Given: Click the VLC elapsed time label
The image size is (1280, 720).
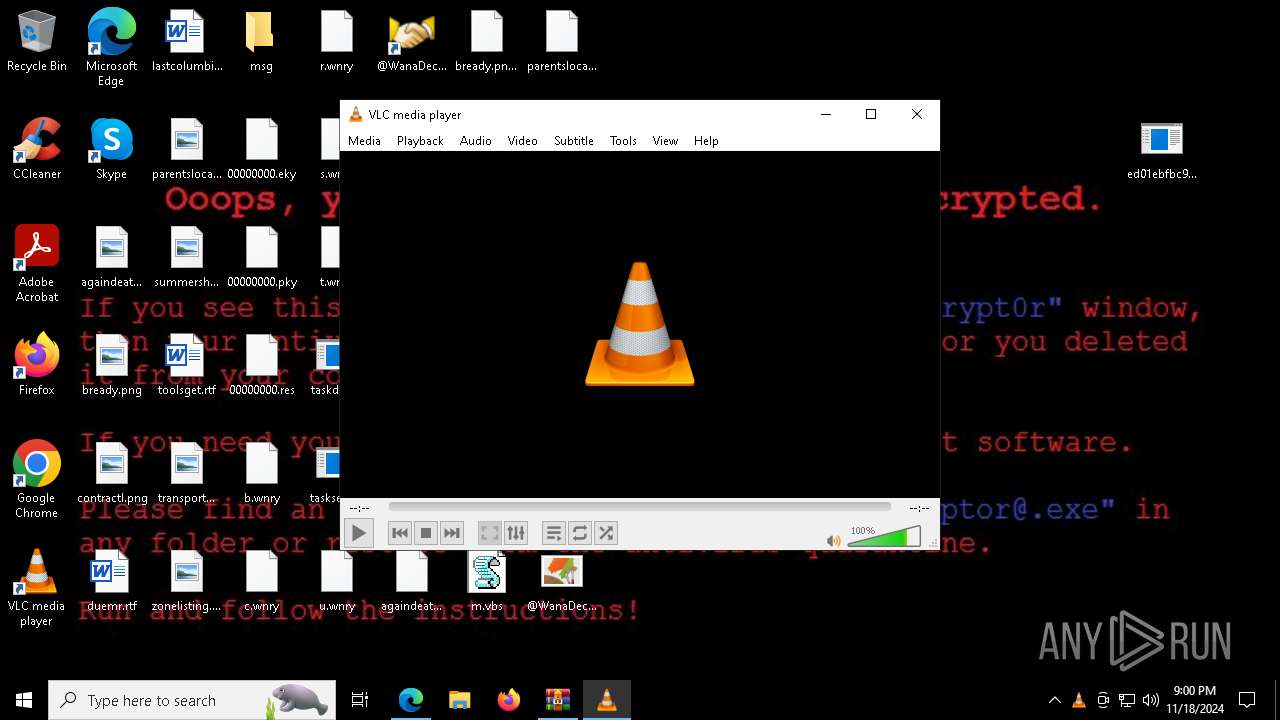Looking at the screenshot, I should tap(360, 508).
